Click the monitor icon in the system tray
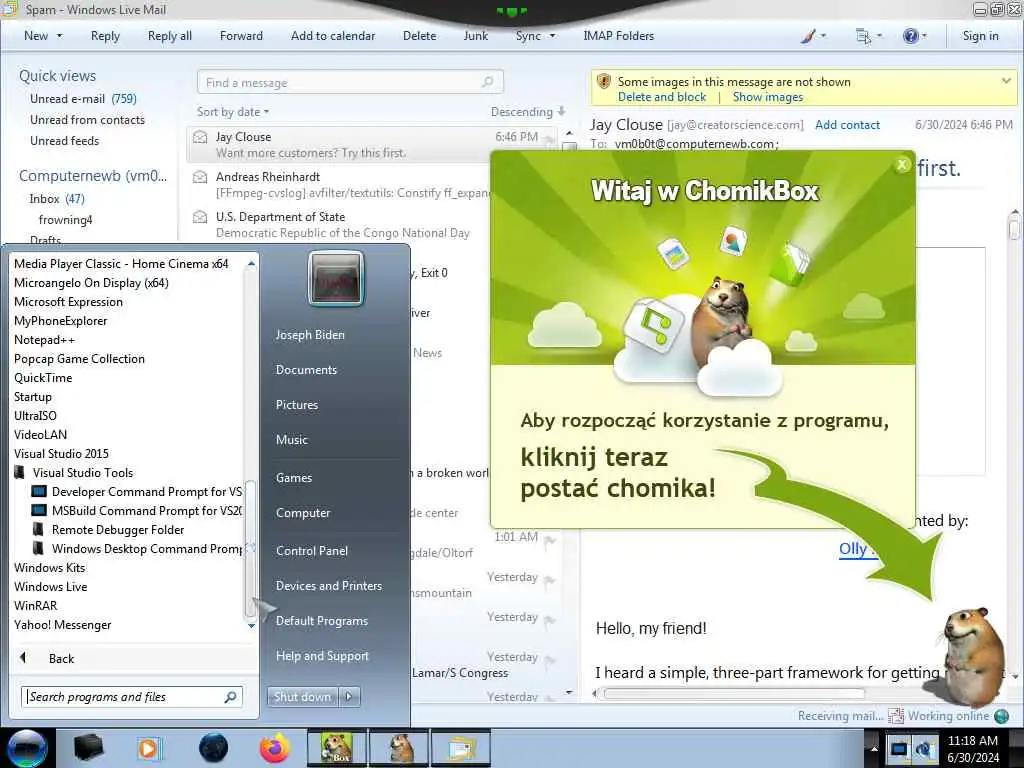This screenshot has height=768, width=1024. (899, 749)
